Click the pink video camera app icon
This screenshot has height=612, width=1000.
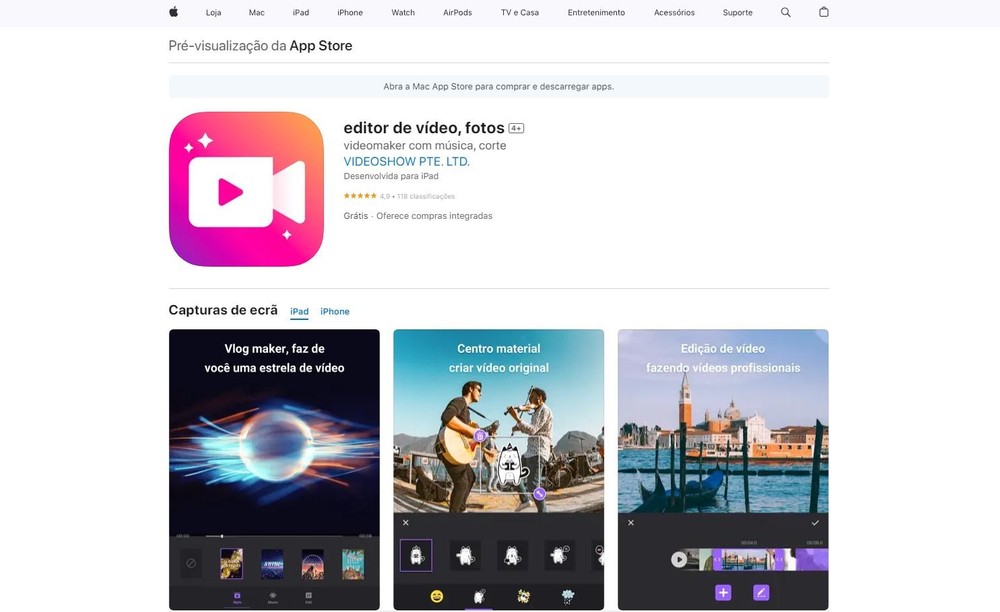[x=246, y=189]
